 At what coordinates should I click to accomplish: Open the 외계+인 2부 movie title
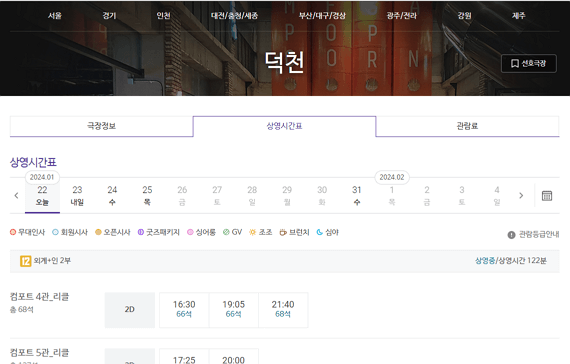click(x=52, y=261)
